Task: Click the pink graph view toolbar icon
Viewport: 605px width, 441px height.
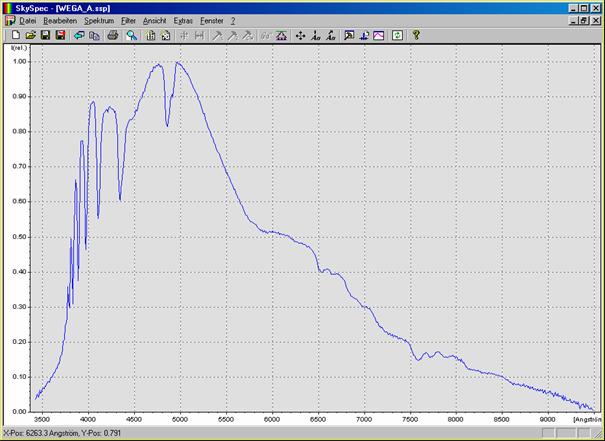Action: point(379,35)
